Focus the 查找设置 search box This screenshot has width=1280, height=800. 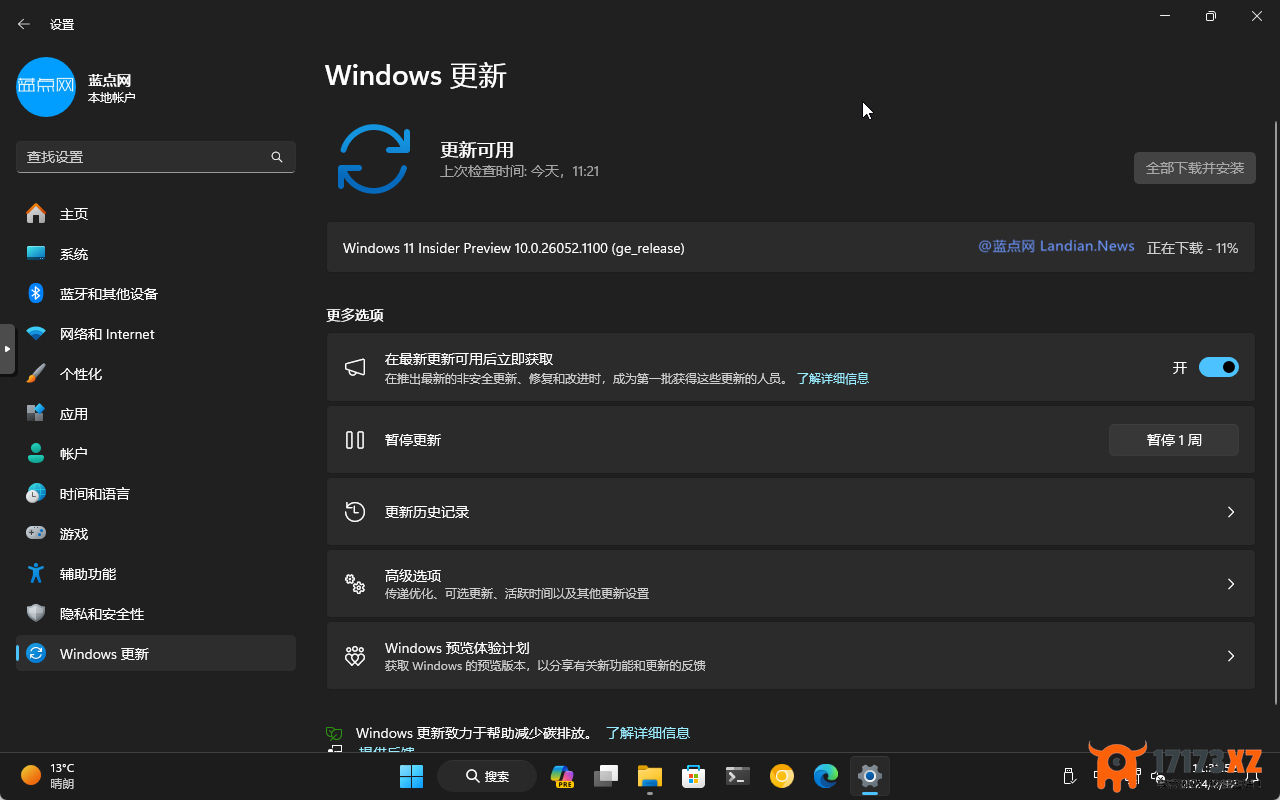[156, 157]
